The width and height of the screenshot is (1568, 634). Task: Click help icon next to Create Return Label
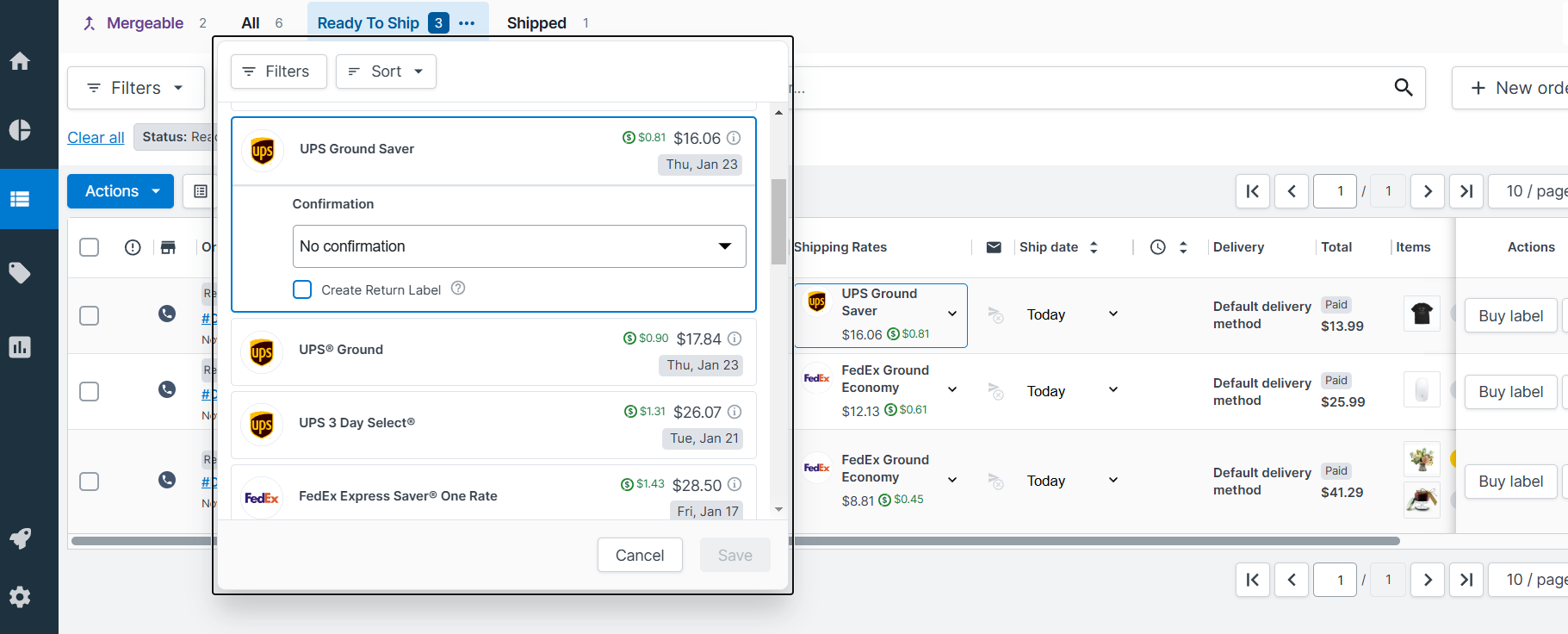[x=458, y=289]
